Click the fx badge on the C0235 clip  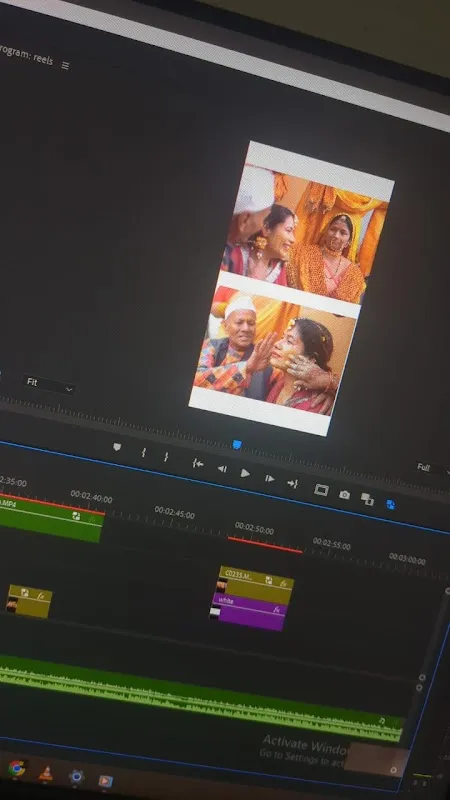coord(284,583)
